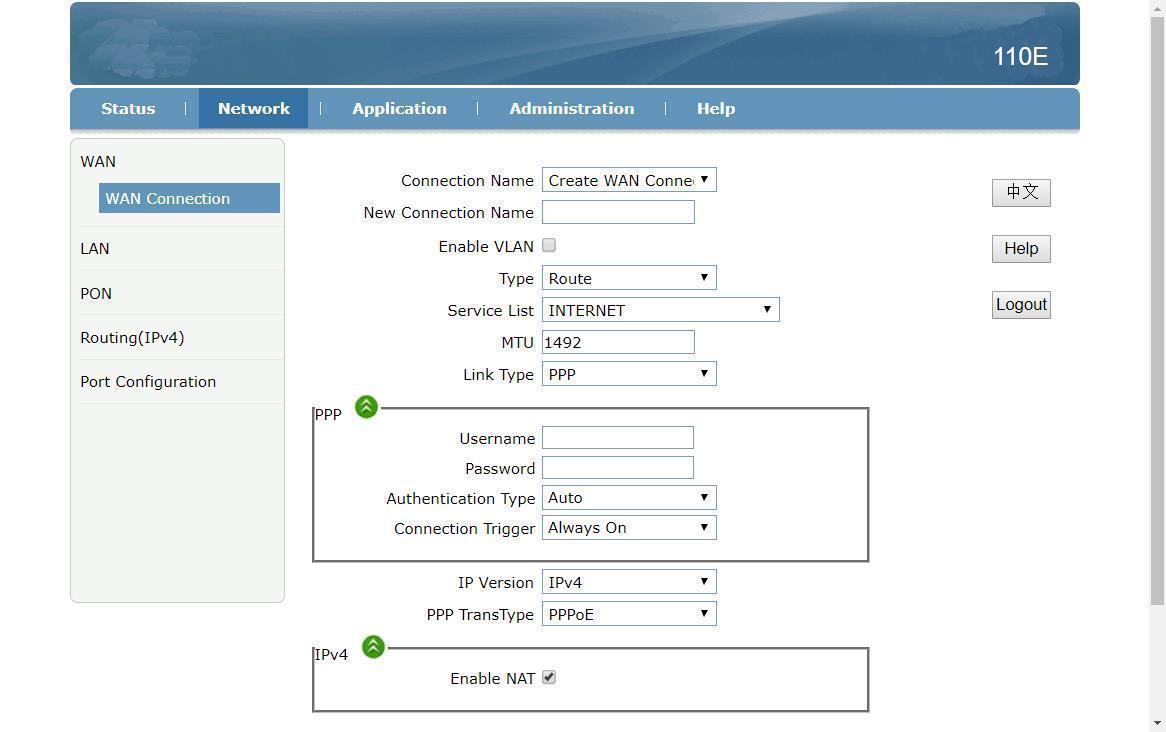1166x732 pixels.
Task: Open the Connection Name dropdown
Action: [x=629, y=180]
